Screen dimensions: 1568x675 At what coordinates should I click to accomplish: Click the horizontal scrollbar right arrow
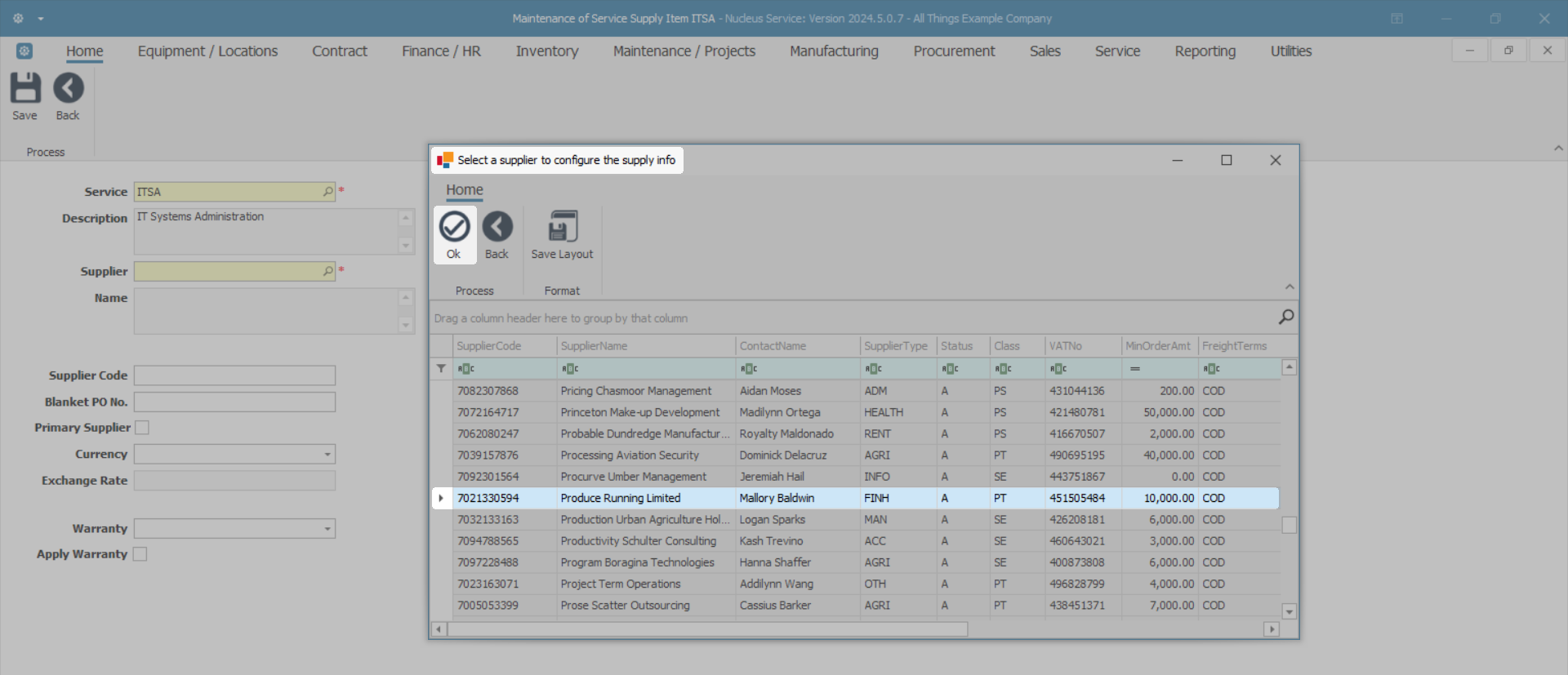pos(1271,629)
